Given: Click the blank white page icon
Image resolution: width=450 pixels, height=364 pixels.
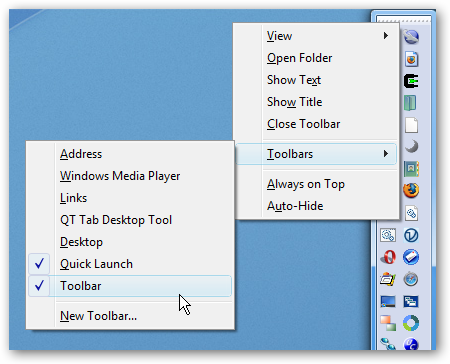Looking at the screenshot, I should click(x=411, y=125).
